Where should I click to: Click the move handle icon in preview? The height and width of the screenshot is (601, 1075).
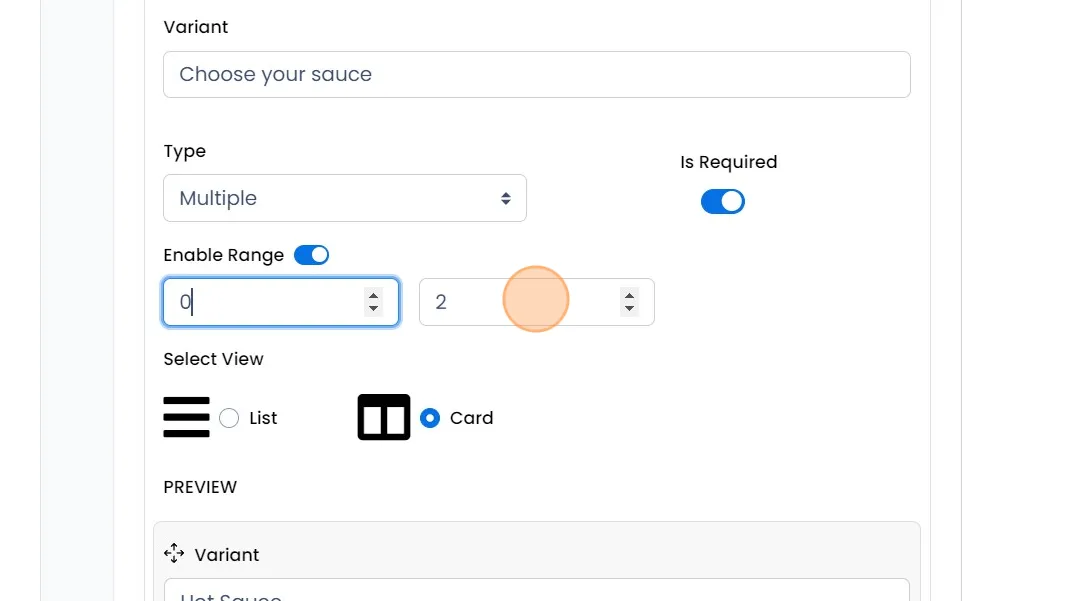(174, 553)
